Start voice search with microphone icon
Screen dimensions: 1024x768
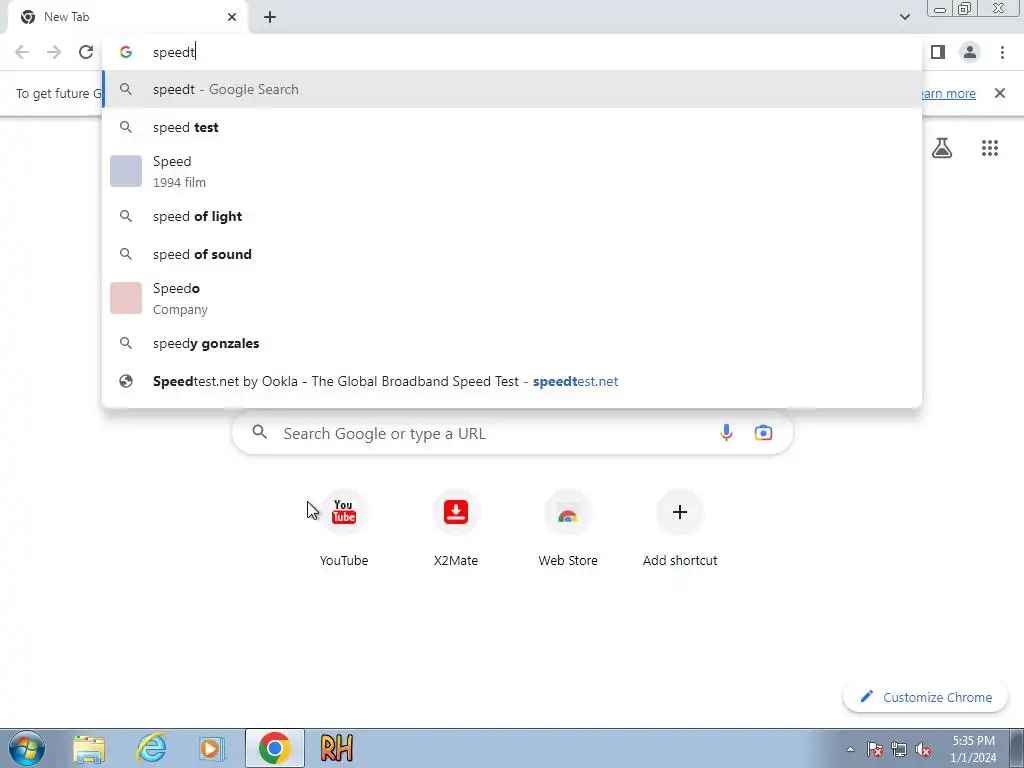726,433
